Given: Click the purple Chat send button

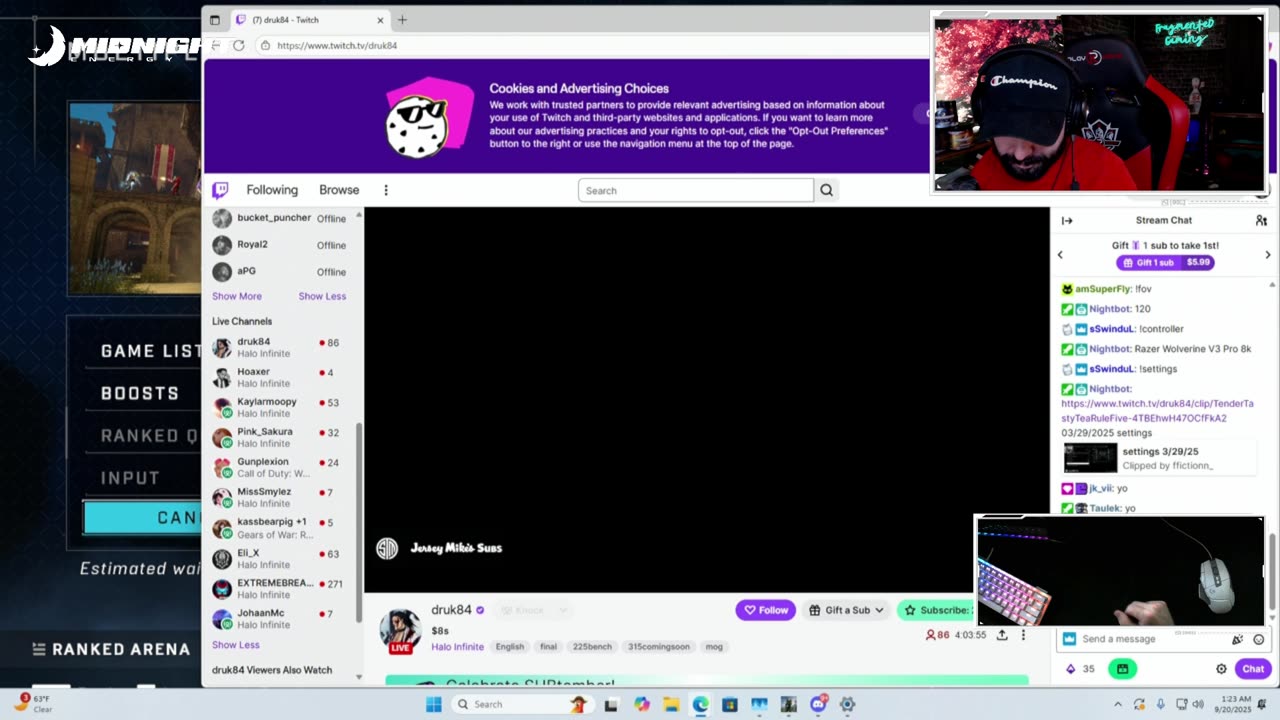Looking at the screenshot, I should (1253, 669).
